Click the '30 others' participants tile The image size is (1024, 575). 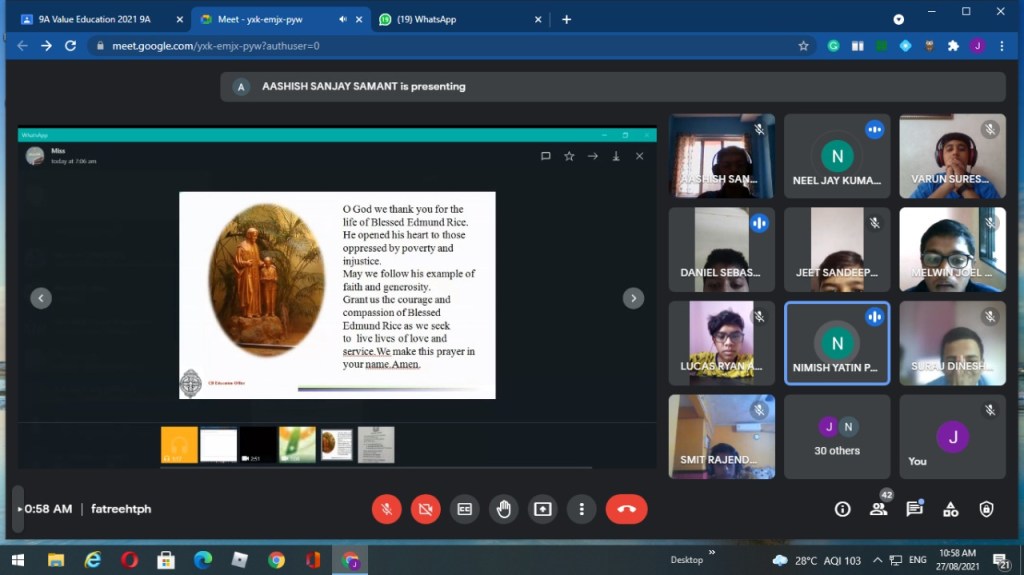point(837,436)
